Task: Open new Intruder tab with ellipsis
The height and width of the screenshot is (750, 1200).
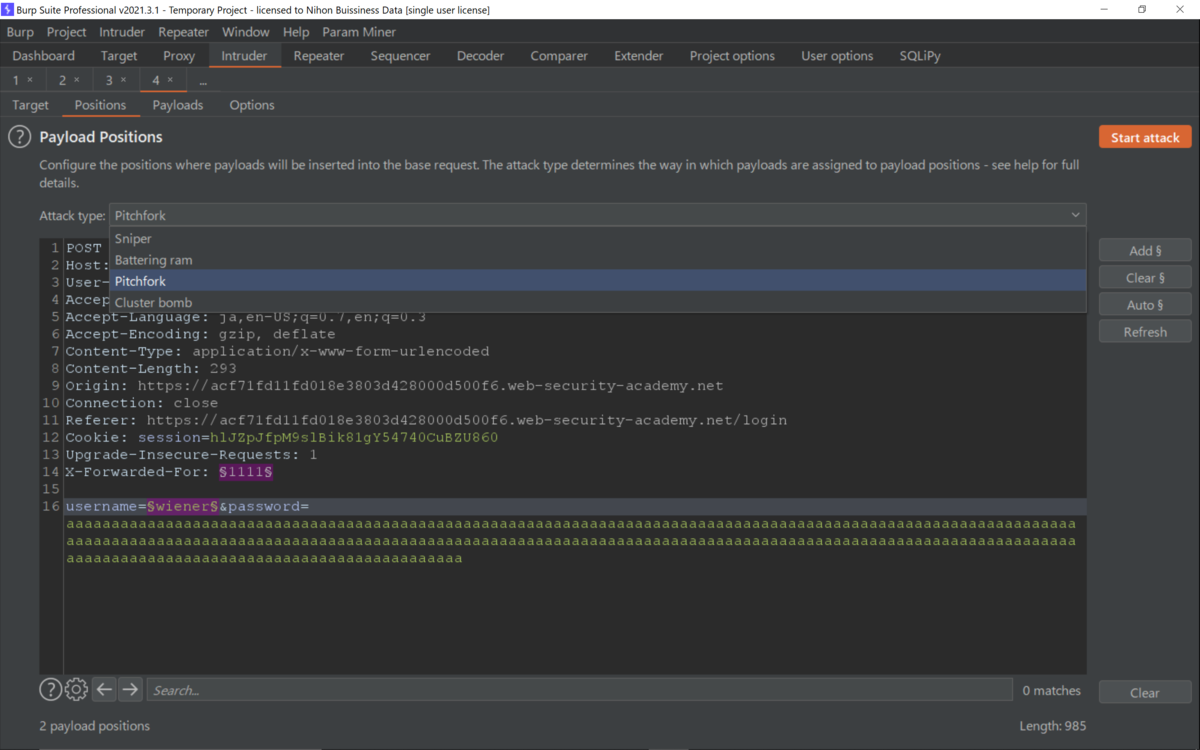Action: click(203, 80)
